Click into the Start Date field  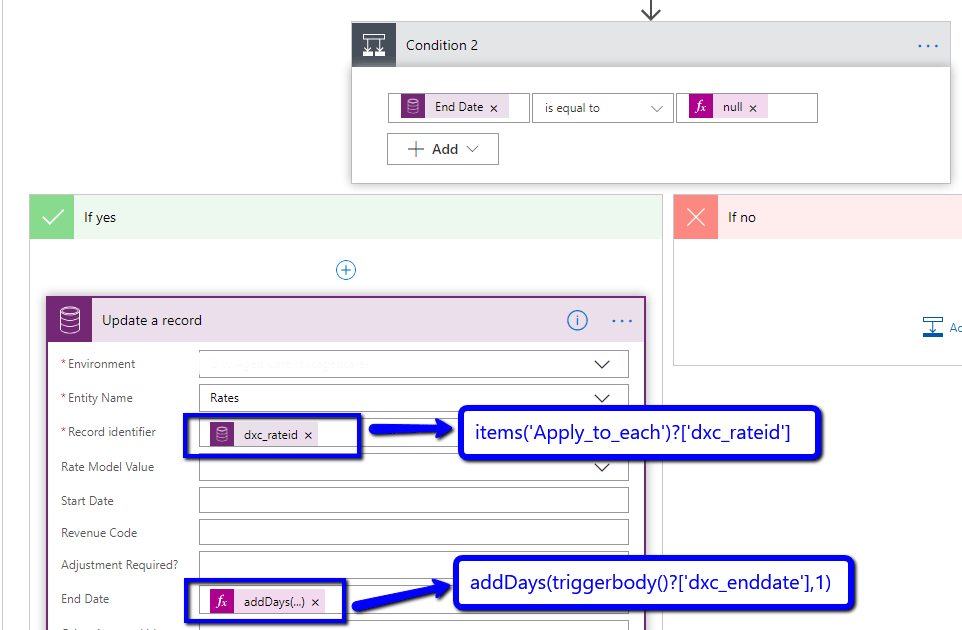pyautogui.click(x=413, y=500)
